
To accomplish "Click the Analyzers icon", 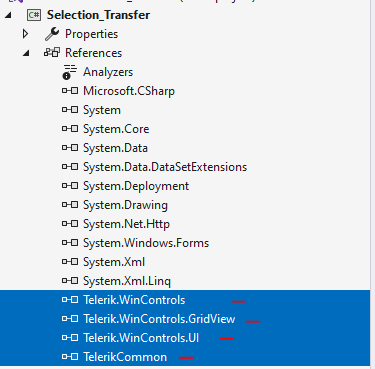I will tap(70, 72).
